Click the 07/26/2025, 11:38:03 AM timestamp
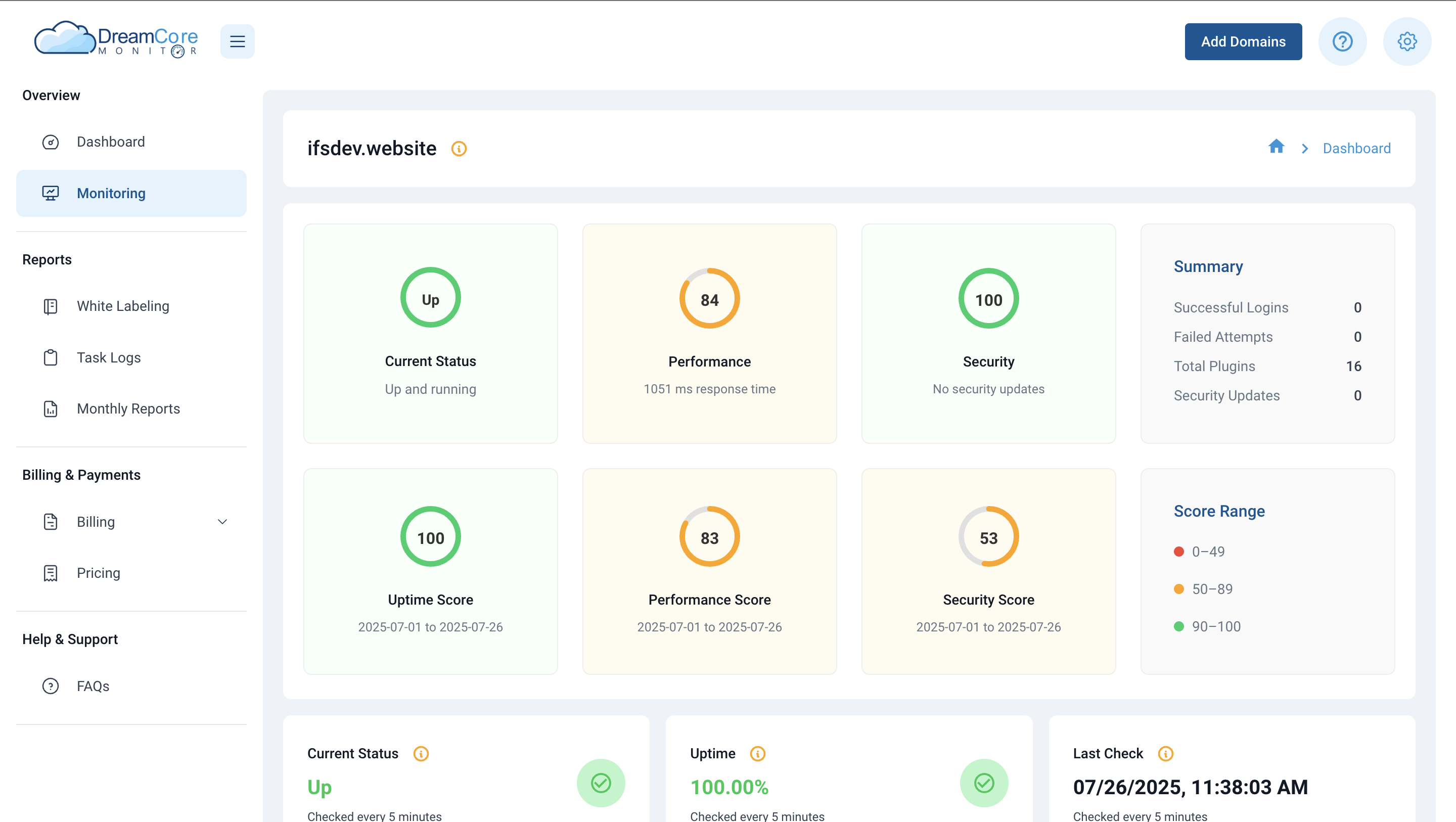Image resolution: width=1456 pixels, height=822 pixels. coord(1191,787)
